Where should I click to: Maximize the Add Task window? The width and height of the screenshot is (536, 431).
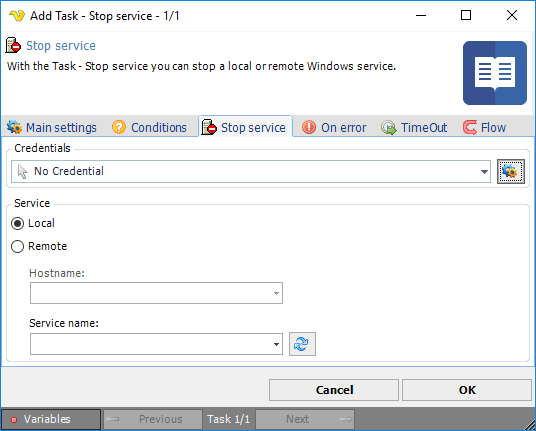466,15
